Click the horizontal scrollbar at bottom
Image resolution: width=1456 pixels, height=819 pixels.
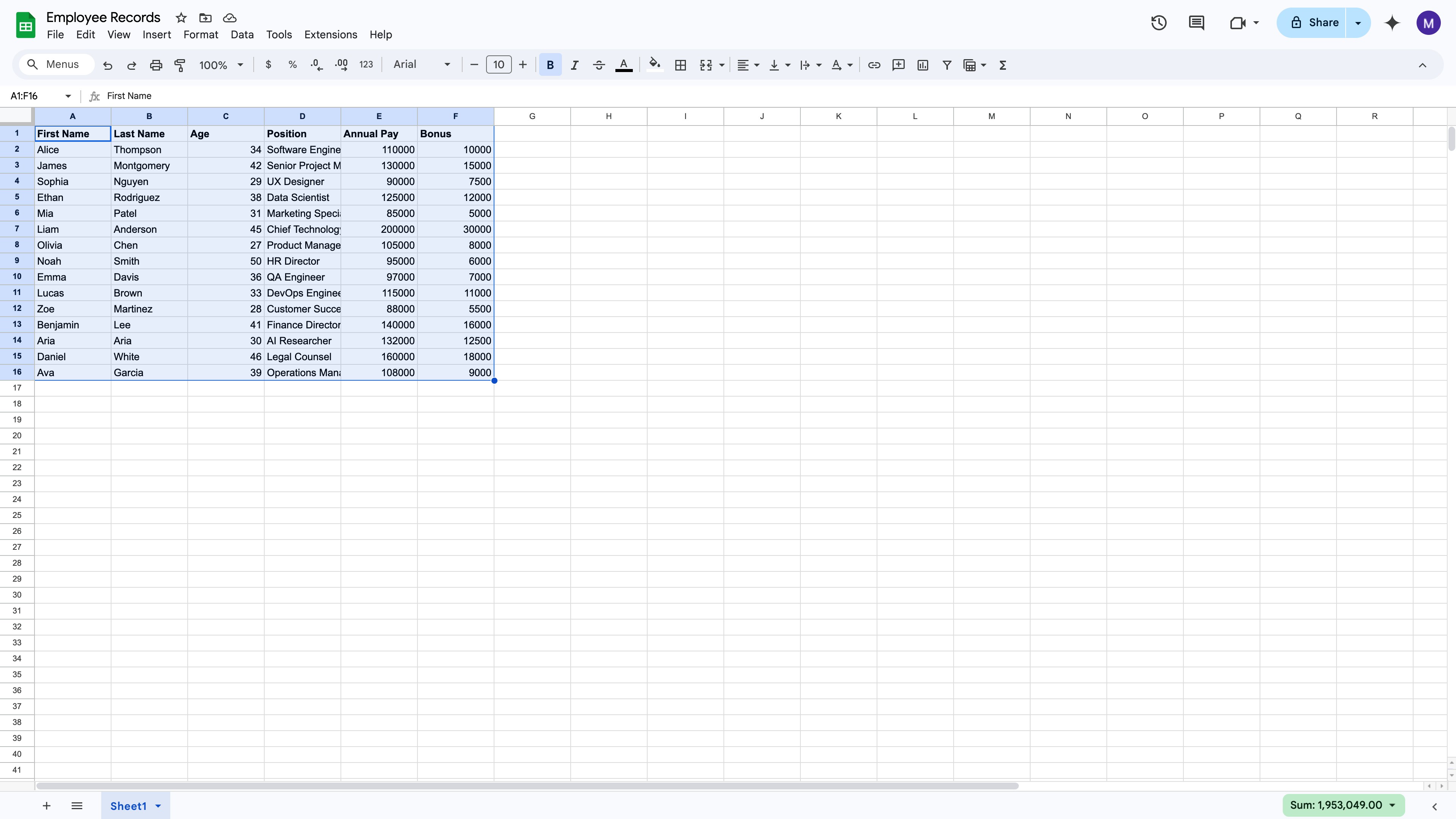click(527, 786)
